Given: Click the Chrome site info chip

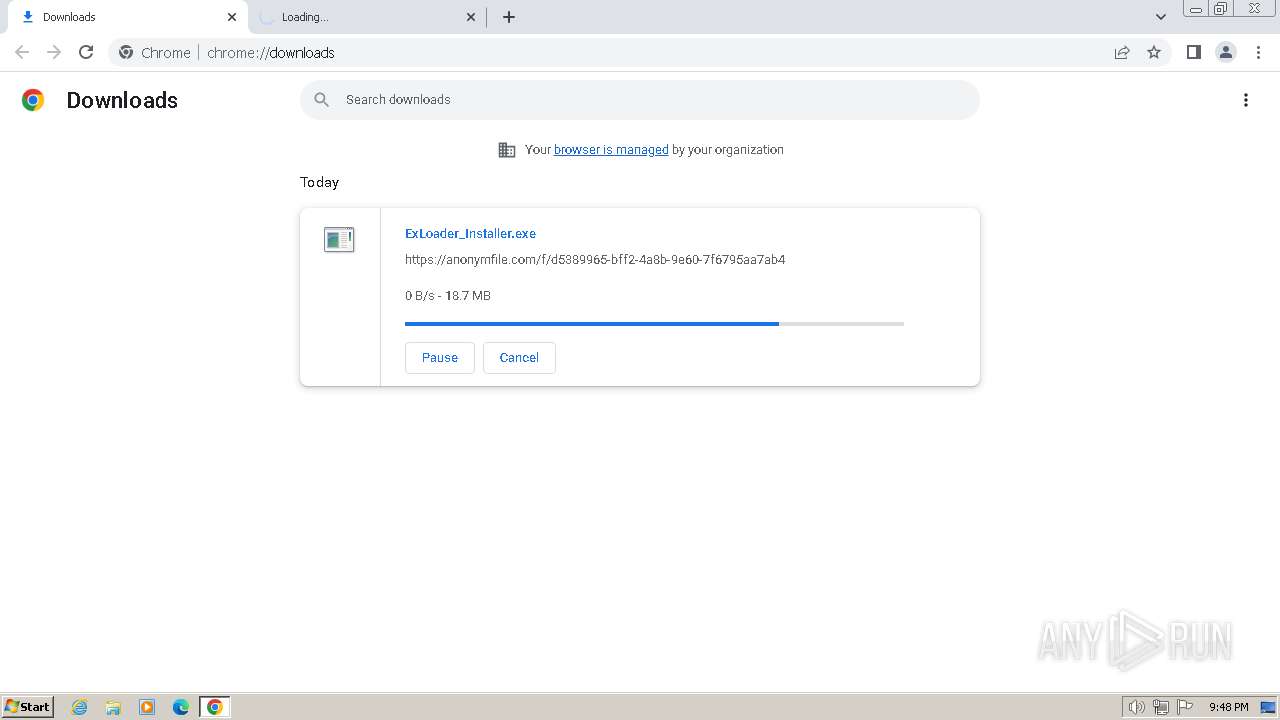Looking at the screenshot, I should 154,52.
